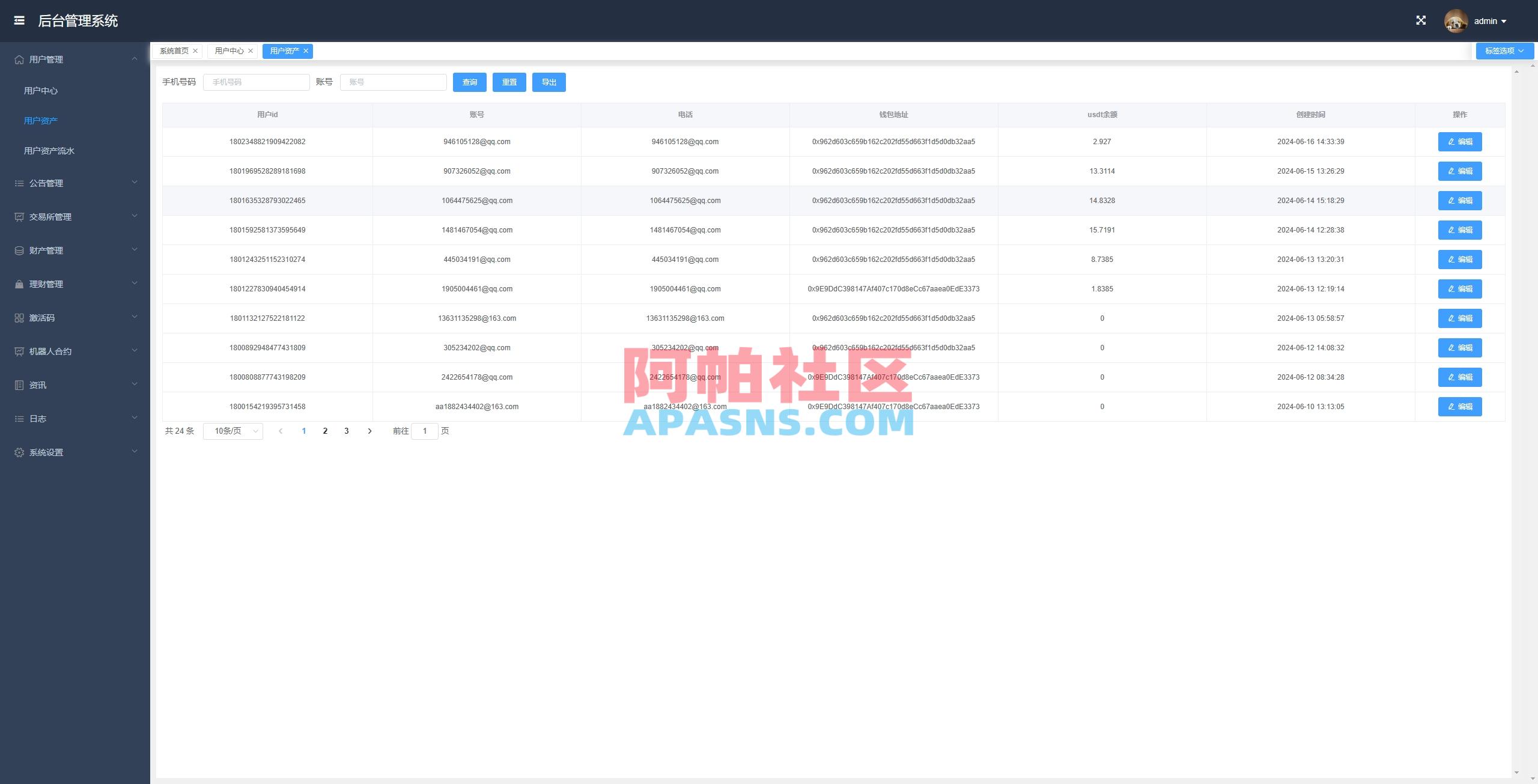1538x784 pixels.
Task: Select the 用户管理 home icon in the sidebar
Action: pyautogui.click(x=19, y=59)
